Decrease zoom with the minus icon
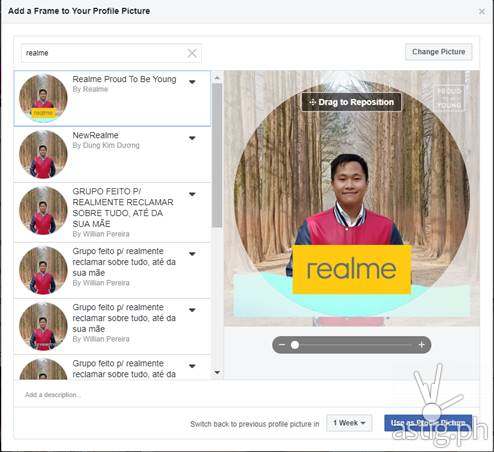This screenshot has width=494, height=452. pos(282,345)
